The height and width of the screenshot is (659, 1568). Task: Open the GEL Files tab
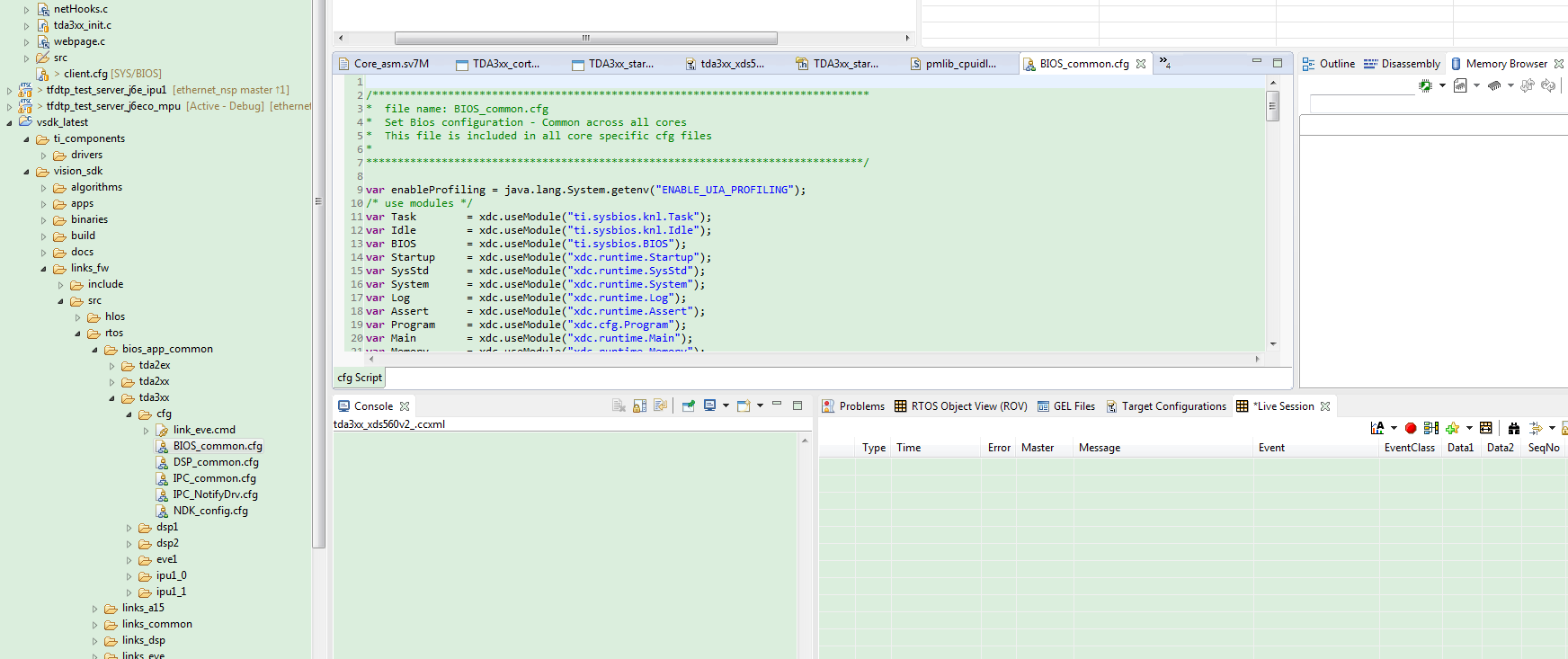click(1066, 406)
